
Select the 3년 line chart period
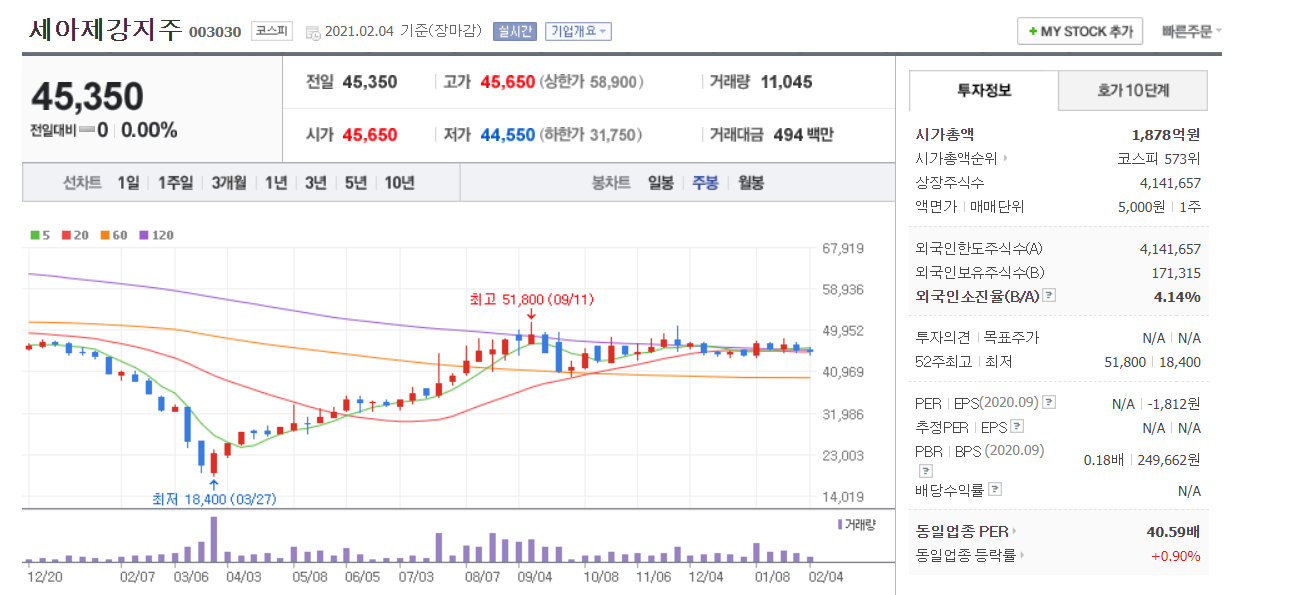(316, 183)
